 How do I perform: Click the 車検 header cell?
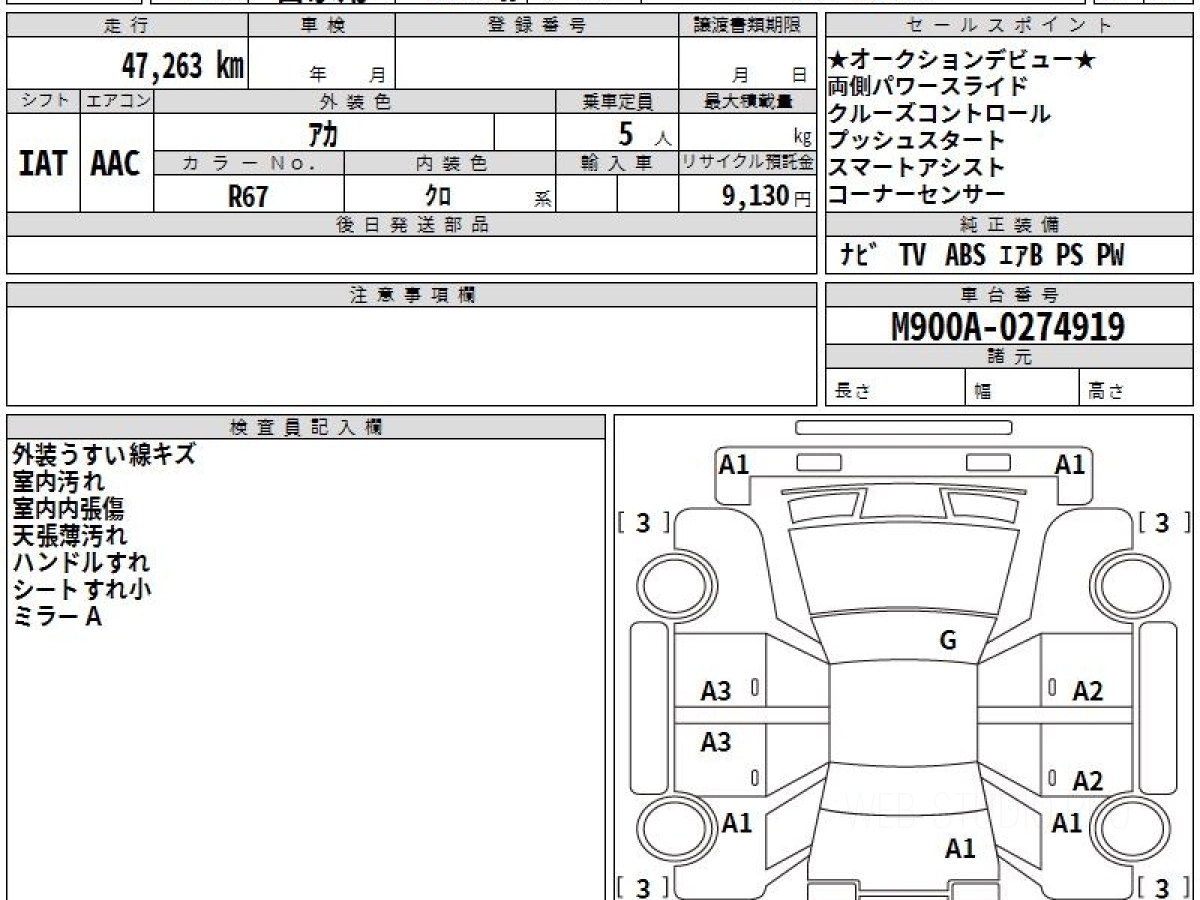point(322,25)
